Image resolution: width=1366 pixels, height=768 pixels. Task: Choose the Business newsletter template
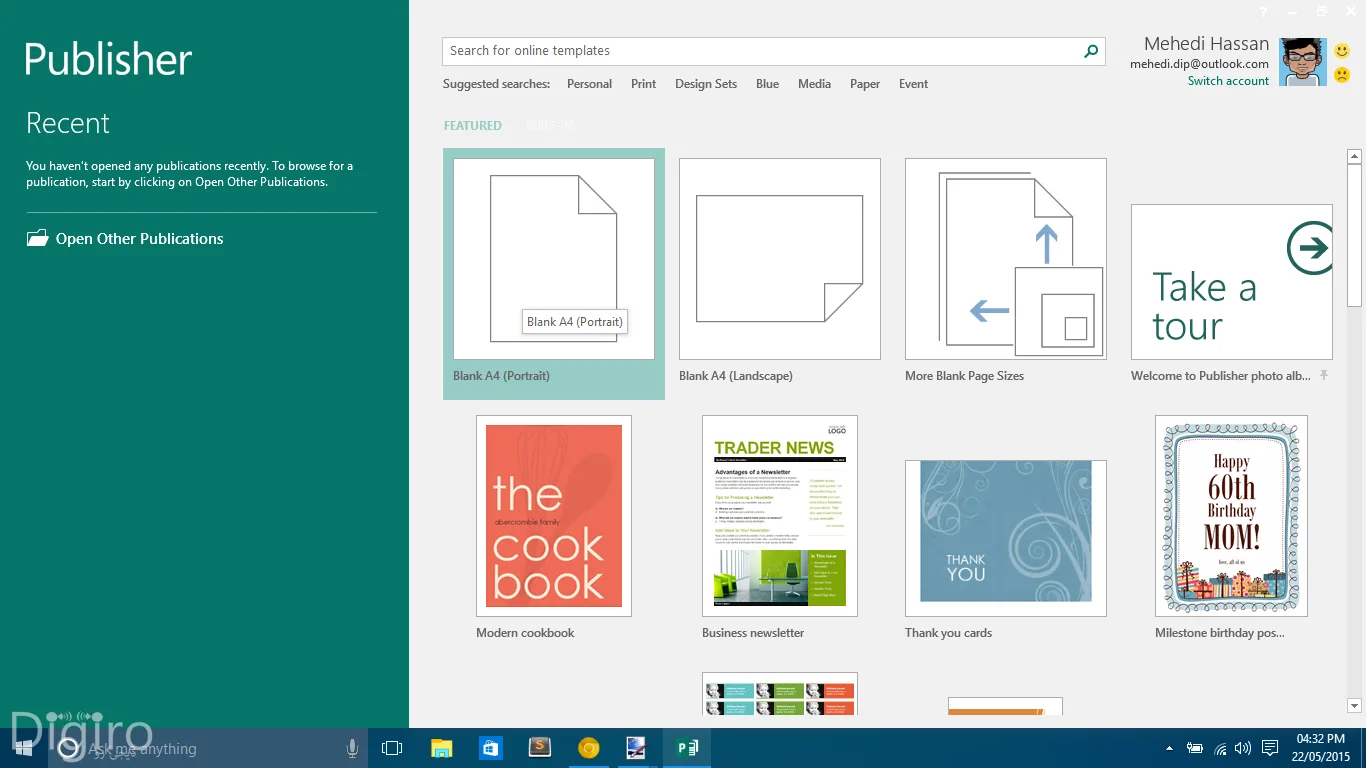pyautogui.click(x=780, y=528)
